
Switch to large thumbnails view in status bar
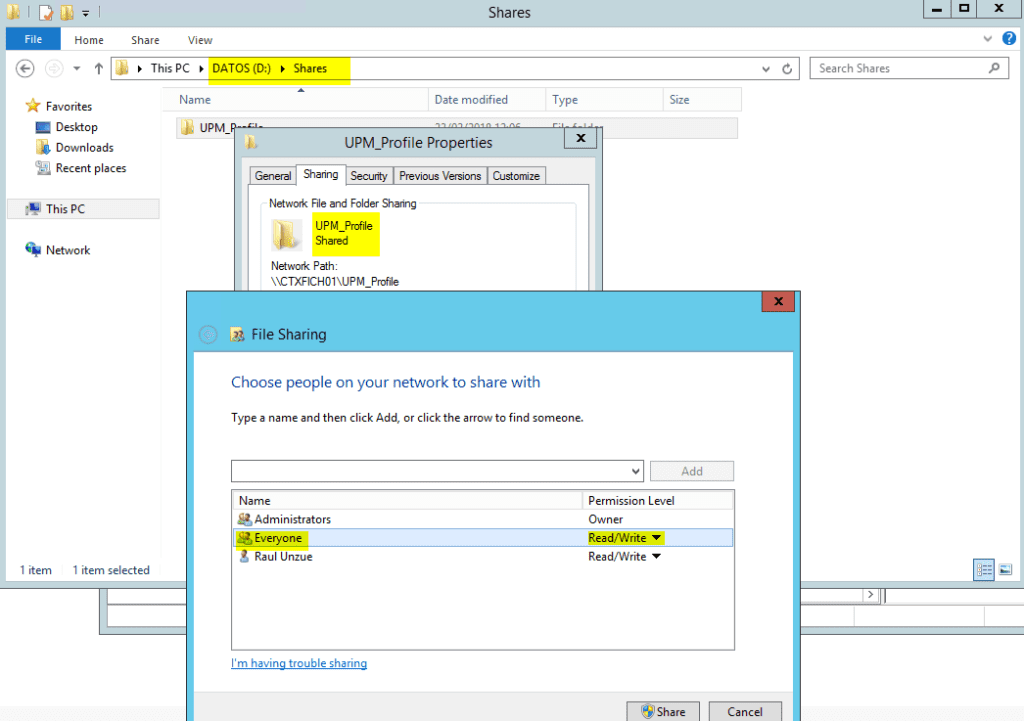(1005, 570)
